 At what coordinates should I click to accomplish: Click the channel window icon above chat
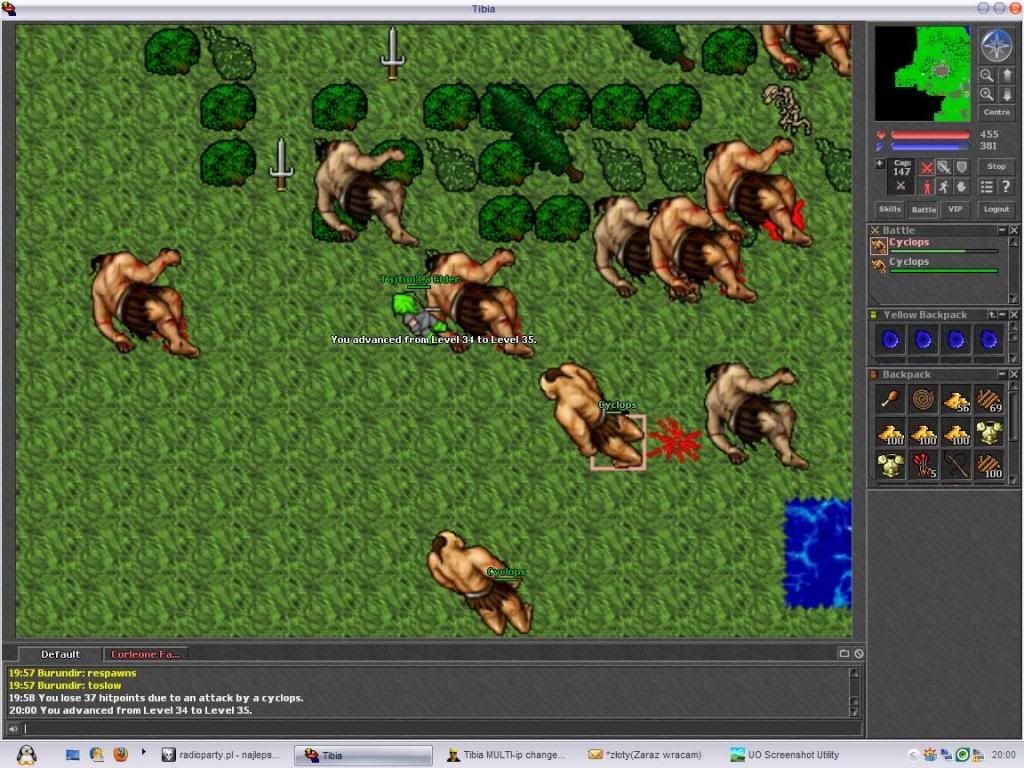[x=844, y=653]
